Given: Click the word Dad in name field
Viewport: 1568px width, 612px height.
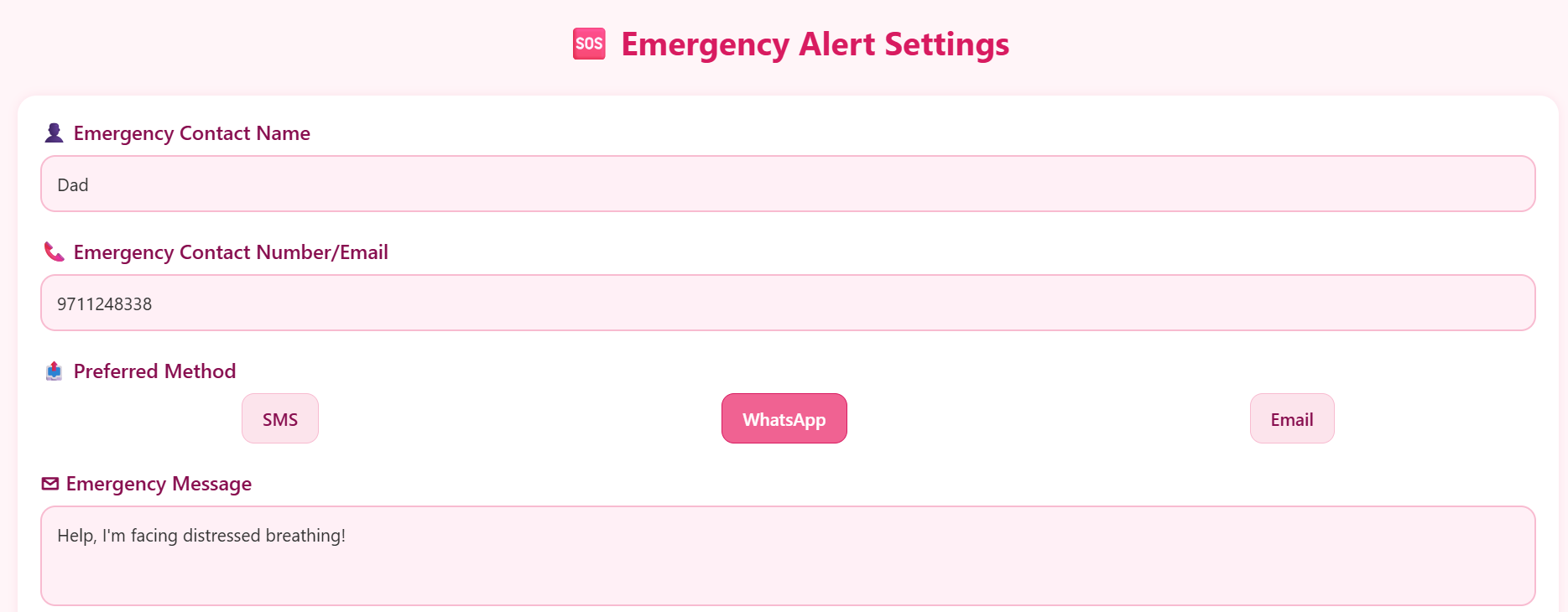Looking at the screenshot, I should 73,185.
